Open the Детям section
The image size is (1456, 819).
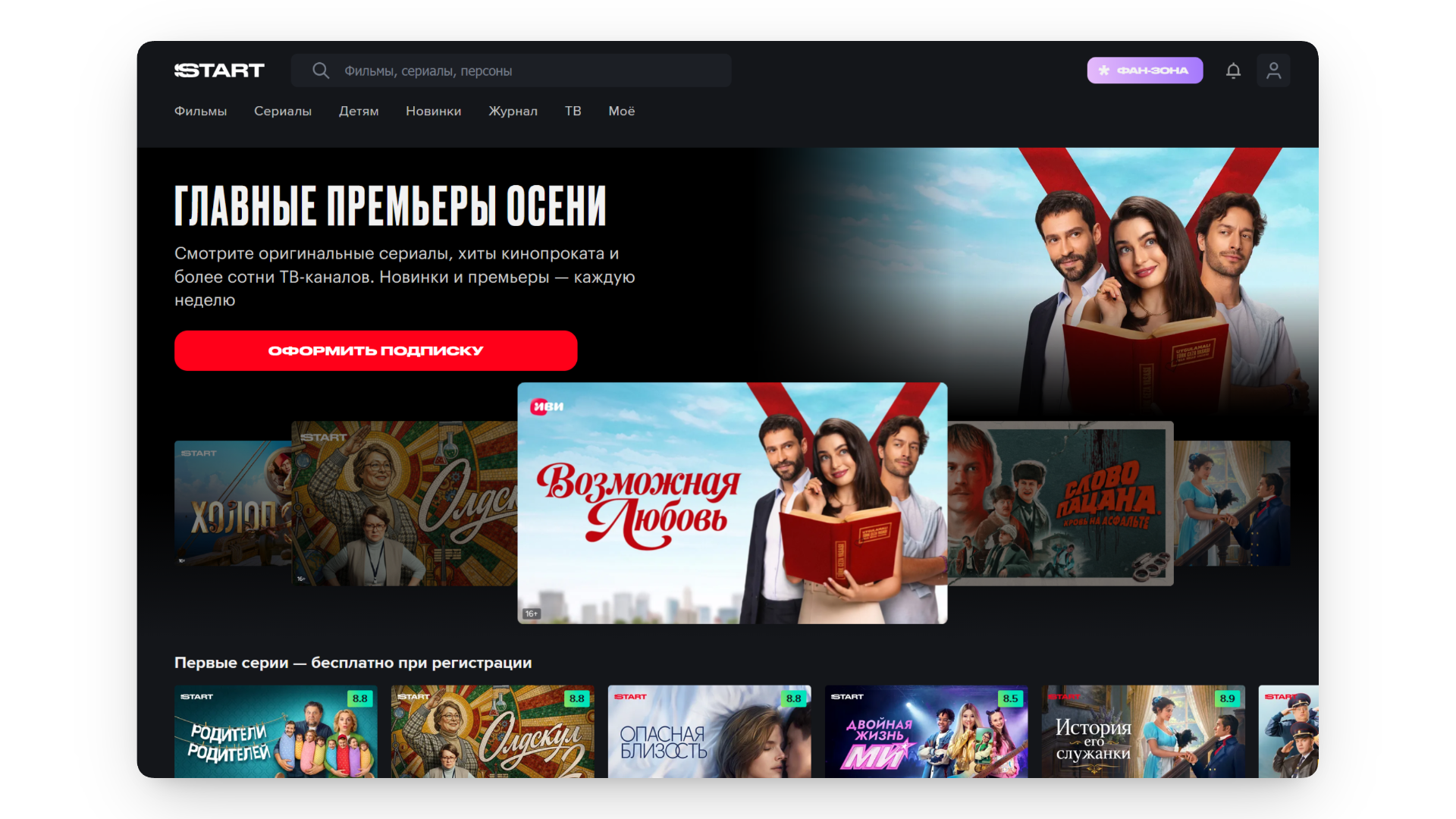tap(359, 111)
